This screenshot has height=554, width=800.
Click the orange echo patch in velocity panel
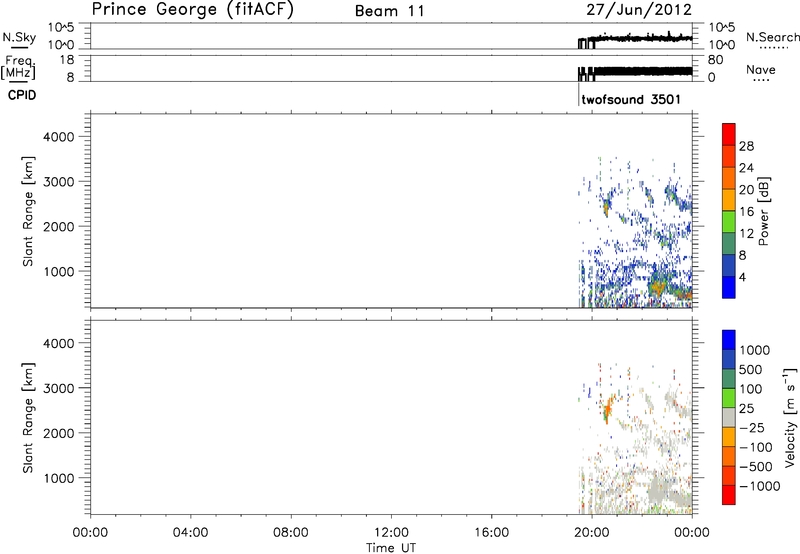608,408
